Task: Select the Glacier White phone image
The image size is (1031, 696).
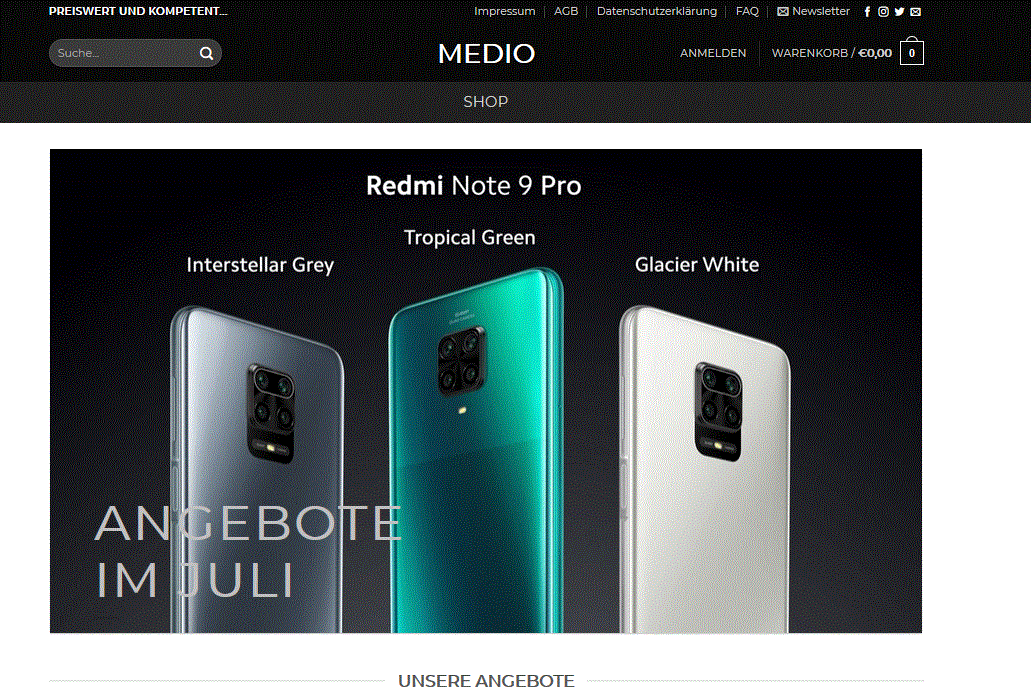Action: tap(704, 469)
